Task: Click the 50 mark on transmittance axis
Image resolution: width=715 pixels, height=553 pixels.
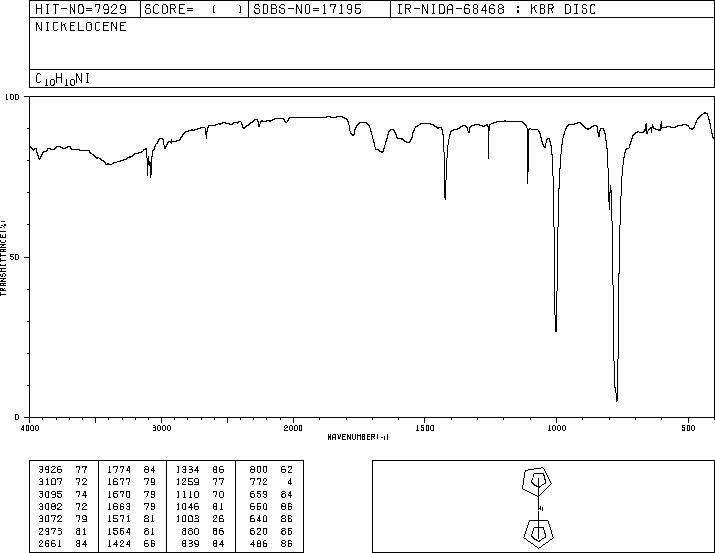Action: (x=15, y=258)
